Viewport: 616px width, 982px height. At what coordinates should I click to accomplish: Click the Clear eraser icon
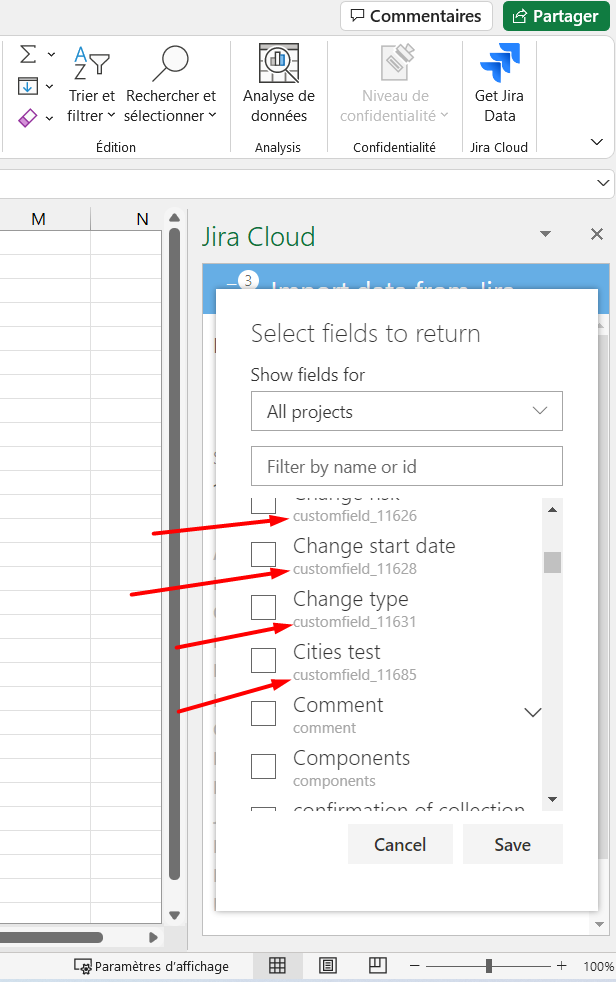(x=28, y=118)
